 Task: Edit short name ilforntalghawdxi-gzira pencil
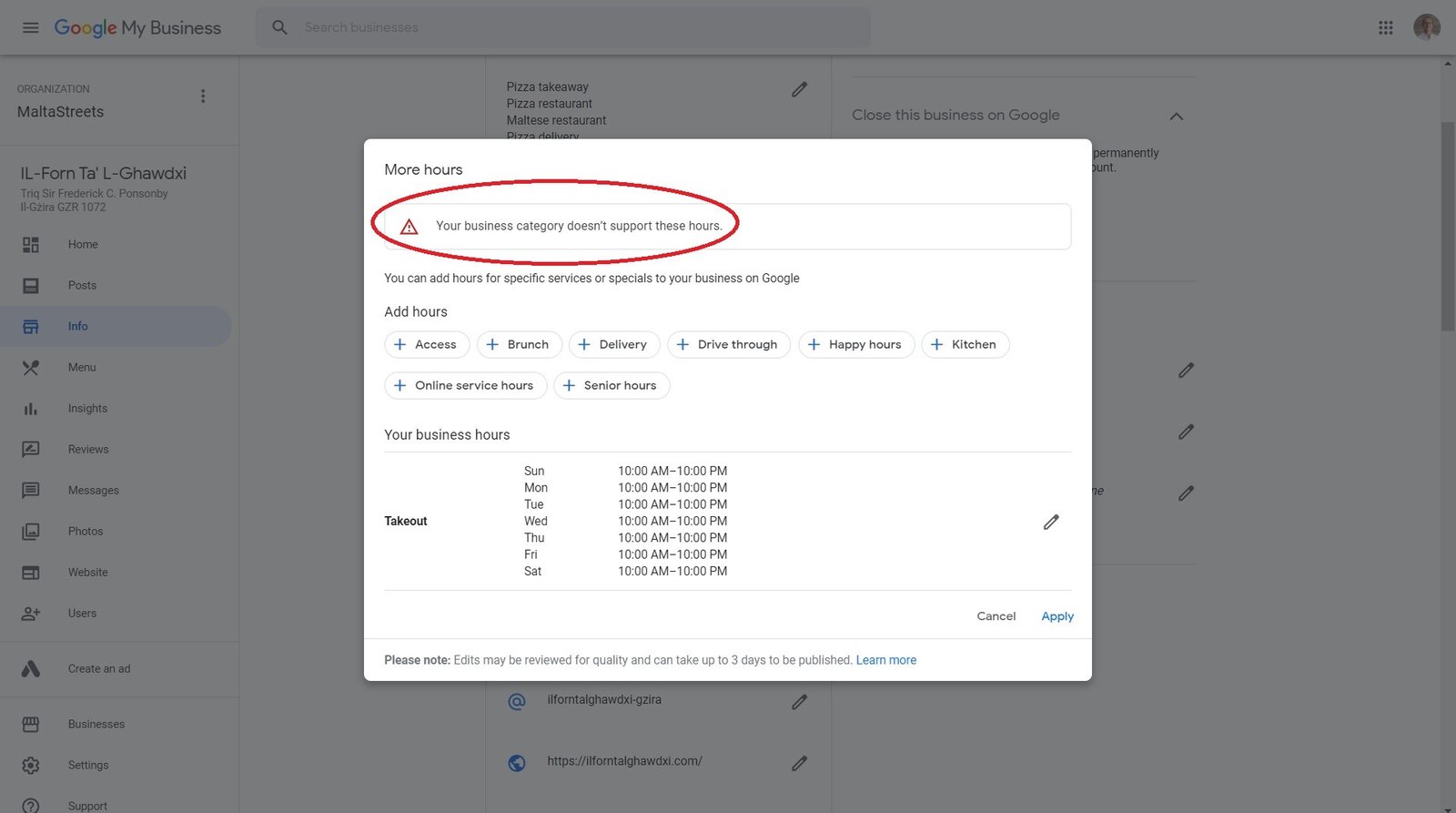[799, 702]
